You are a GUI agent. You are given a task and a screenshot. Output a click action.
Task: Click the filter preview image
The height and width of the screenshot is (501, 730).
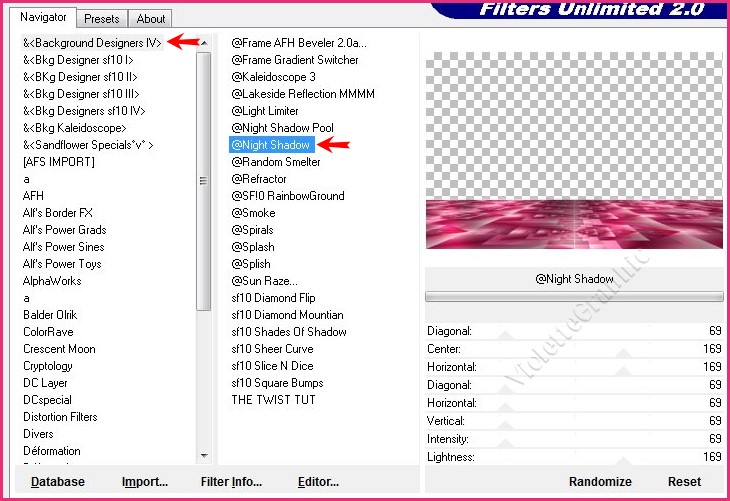573,150
